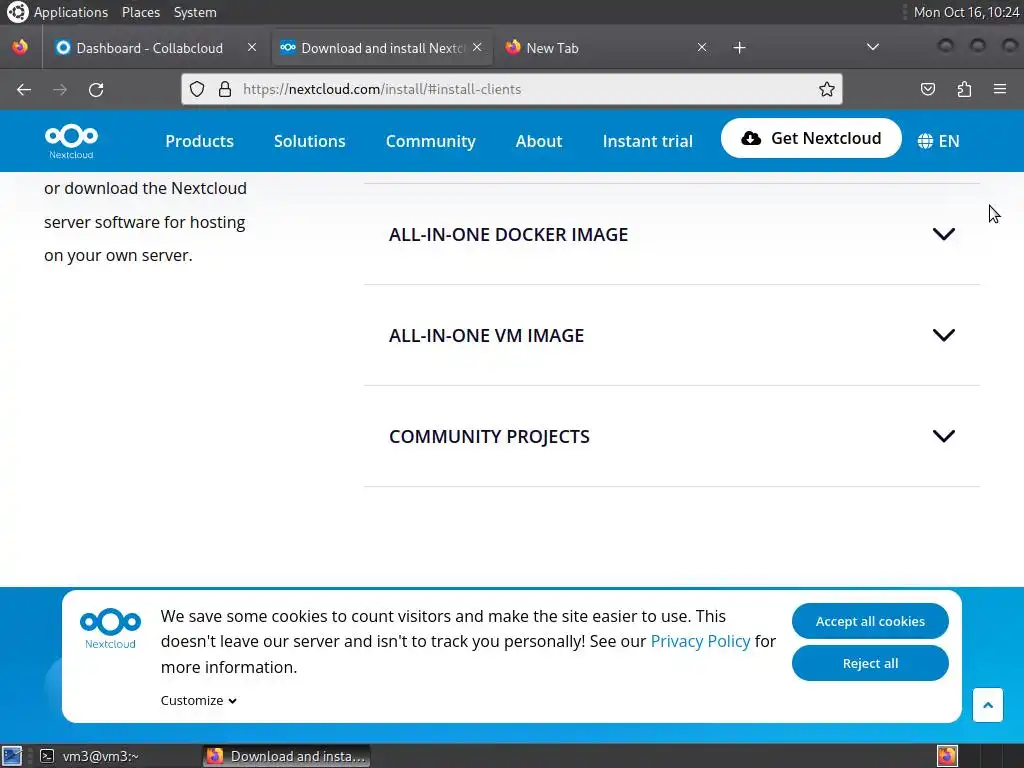
Task: Click the Ubuntu MATE logo in top panel
Action: point(18,12)
